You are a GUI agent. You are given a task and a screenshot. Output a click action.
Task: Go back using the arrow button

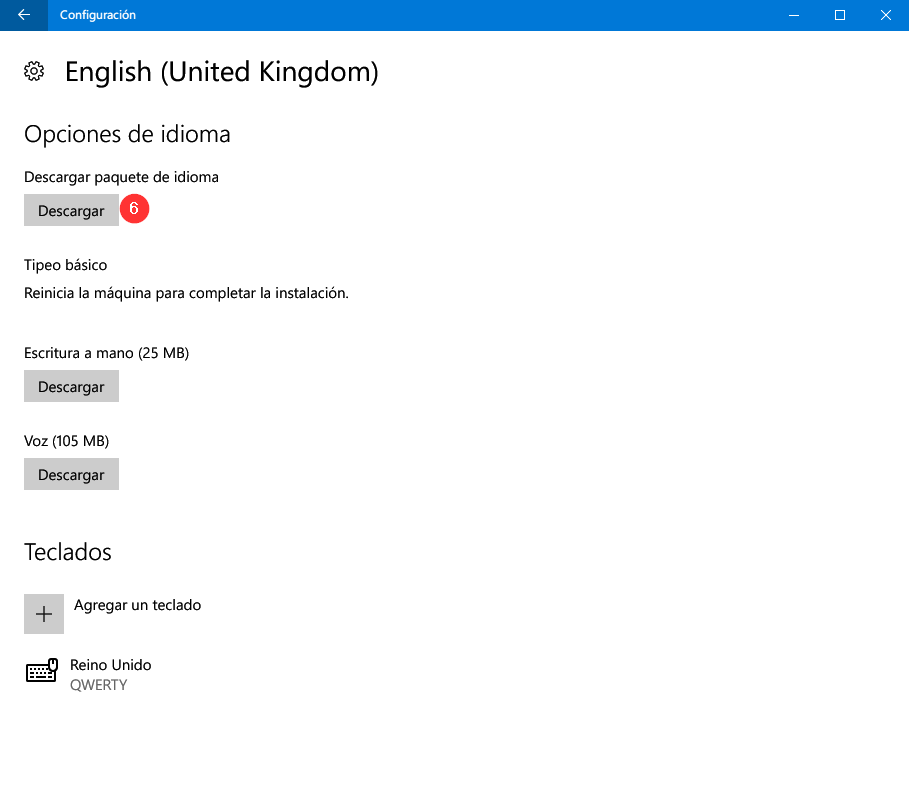click(24, 15)
